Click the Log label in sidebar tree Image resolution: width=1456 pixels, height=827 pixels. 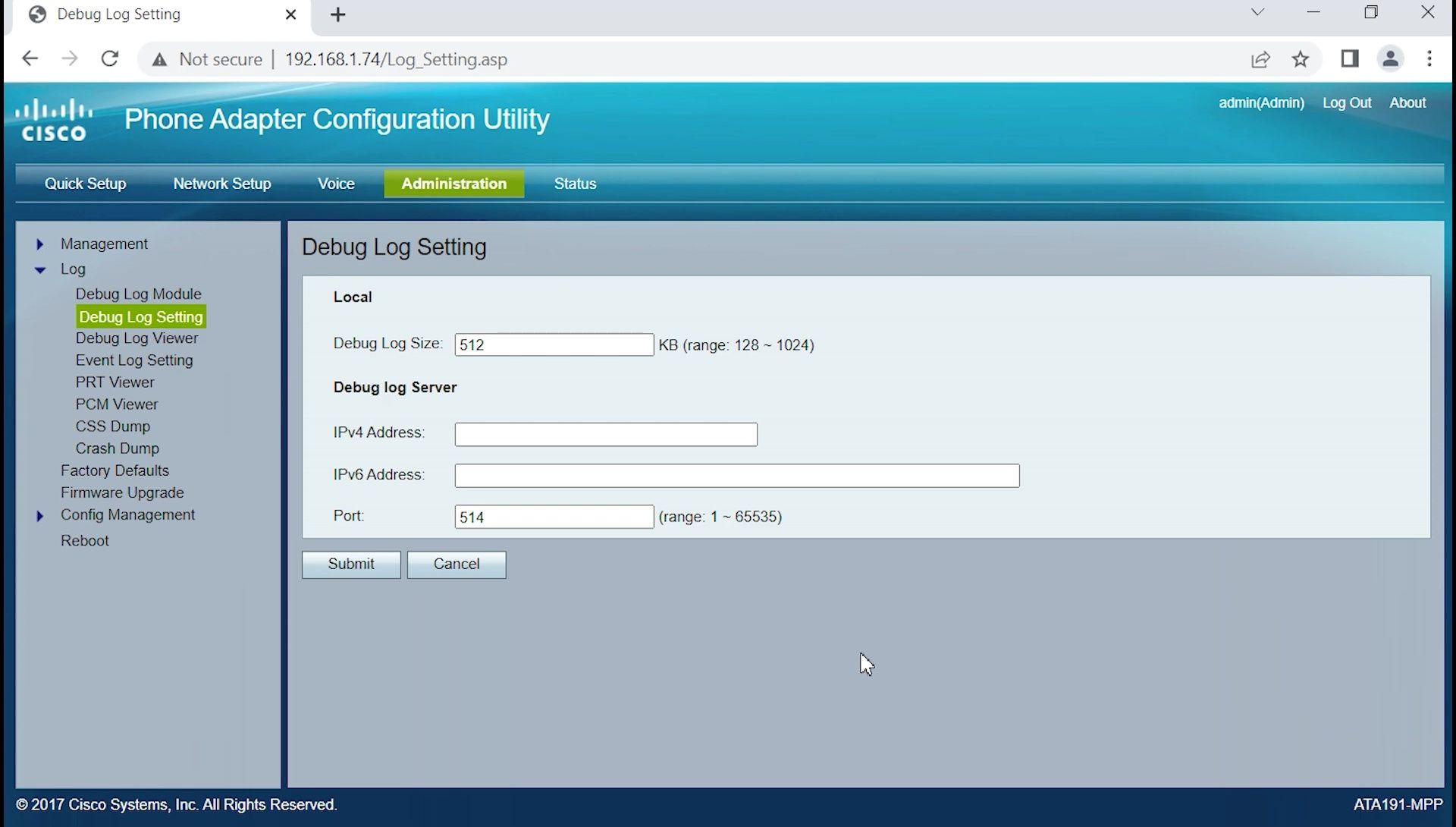pos(73,269)
